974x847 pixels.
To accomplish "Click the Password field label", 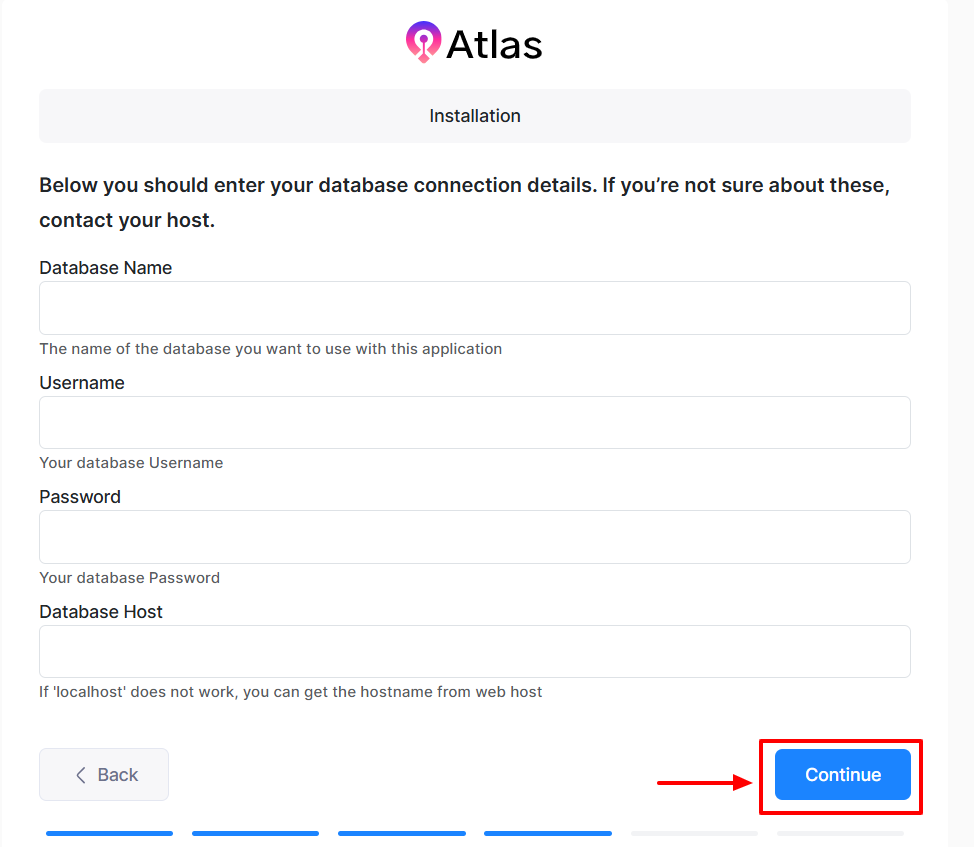I will pyautogui.click(x=80, y=497).
